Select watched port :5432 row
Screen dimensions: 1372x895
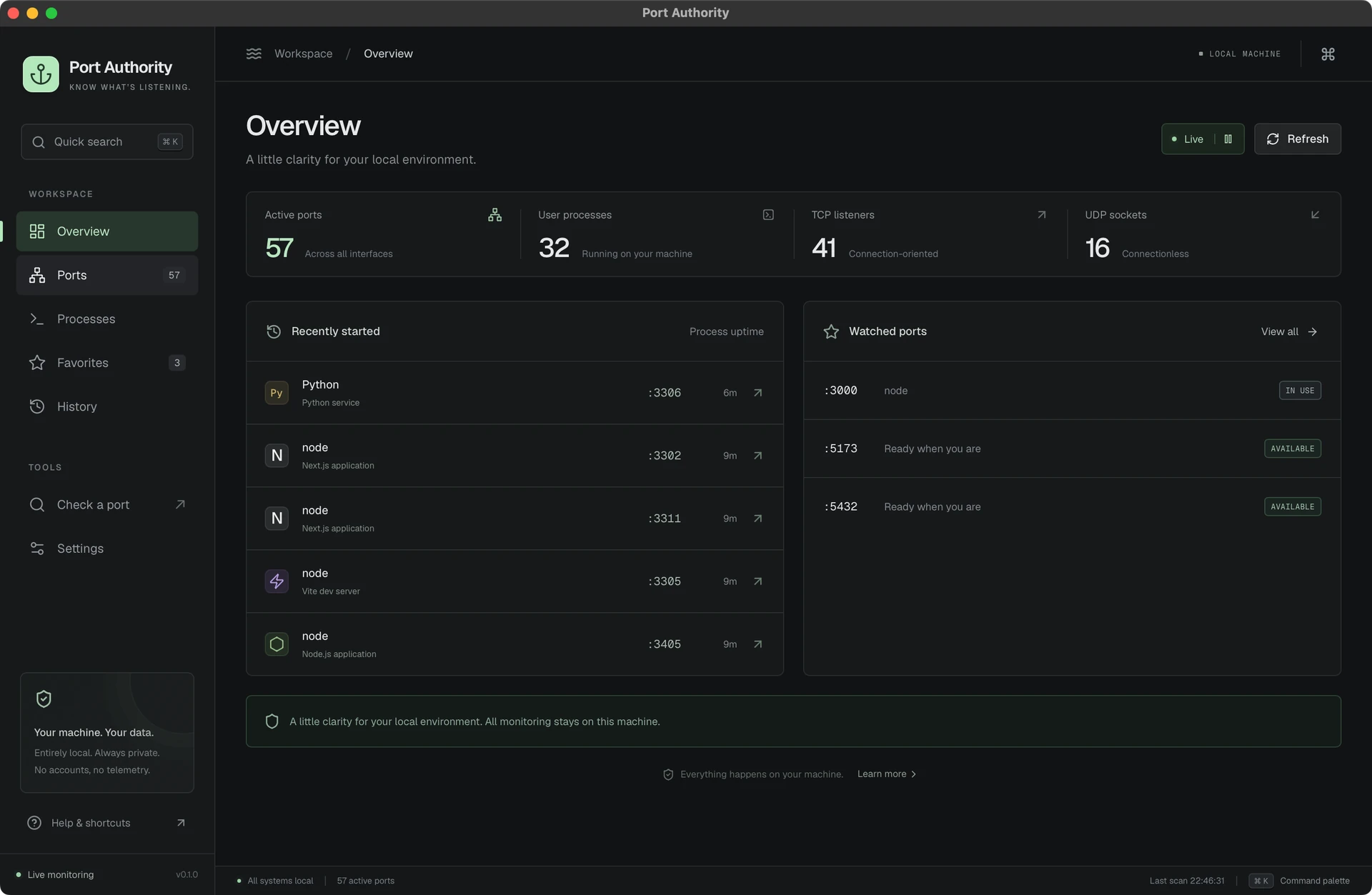click(x=1072, y=506)
